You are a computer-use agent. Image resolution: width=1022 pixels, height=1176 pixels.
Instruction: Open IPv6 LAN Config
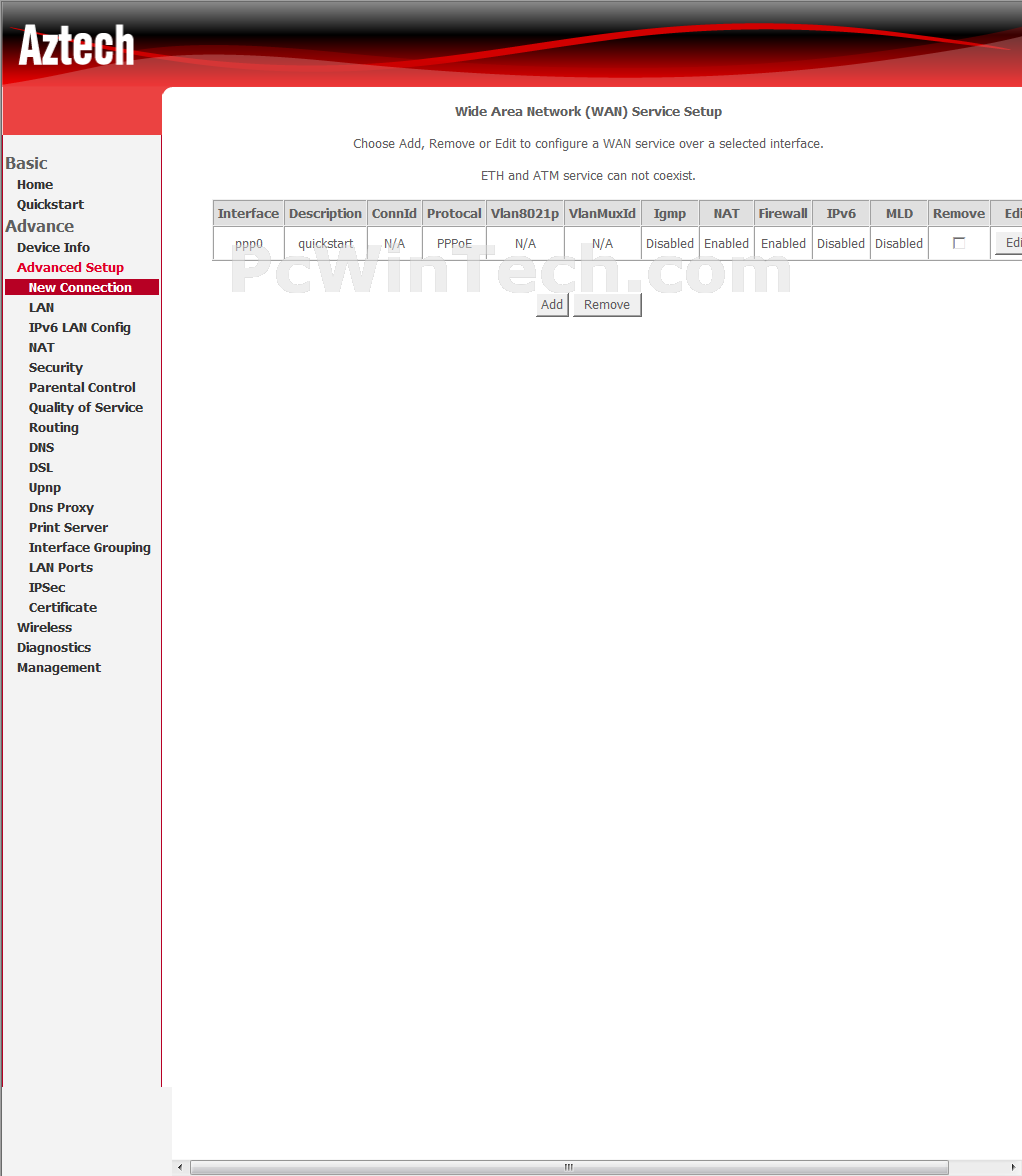pyautogui.click(x=79, y=328)
